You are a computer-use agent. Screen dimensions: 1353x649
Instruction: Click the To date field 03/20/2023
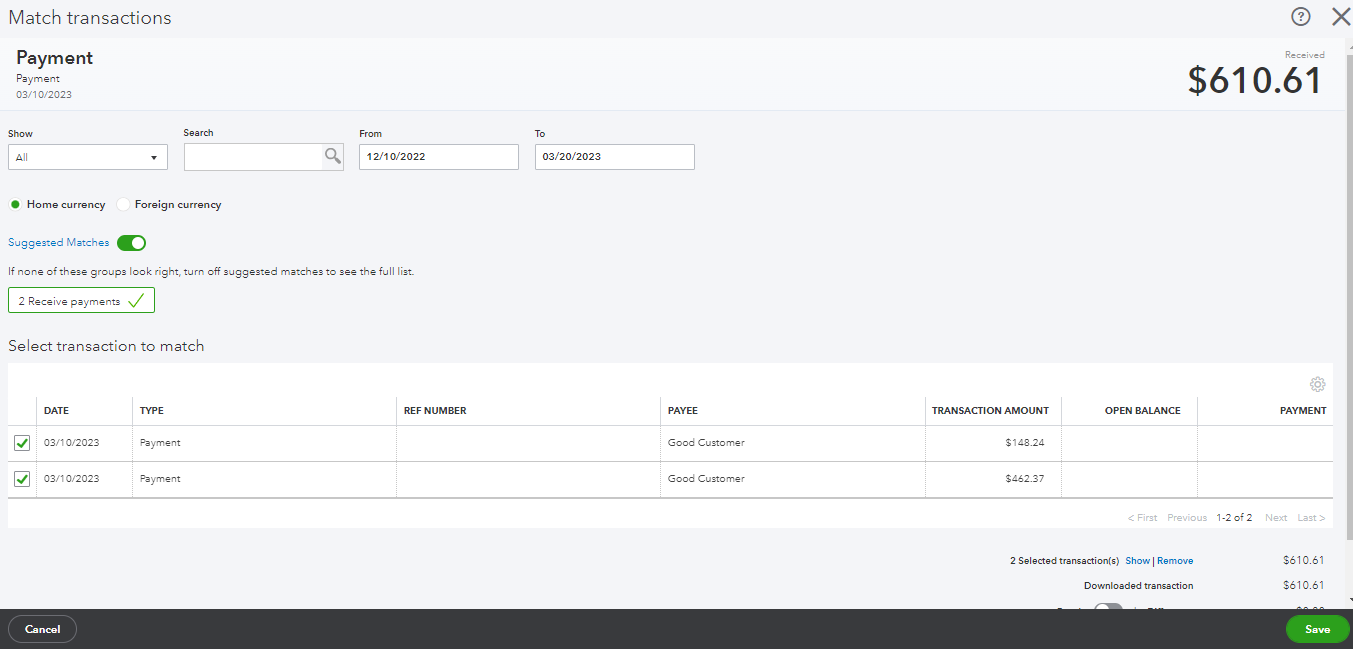point(614,157)
